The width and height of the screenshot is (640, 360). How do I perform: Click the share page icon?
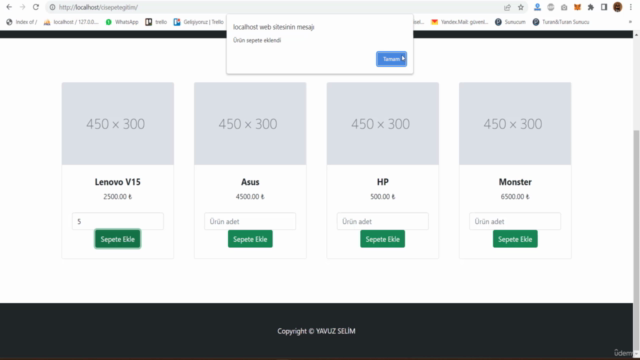click(x=507, y=7)
